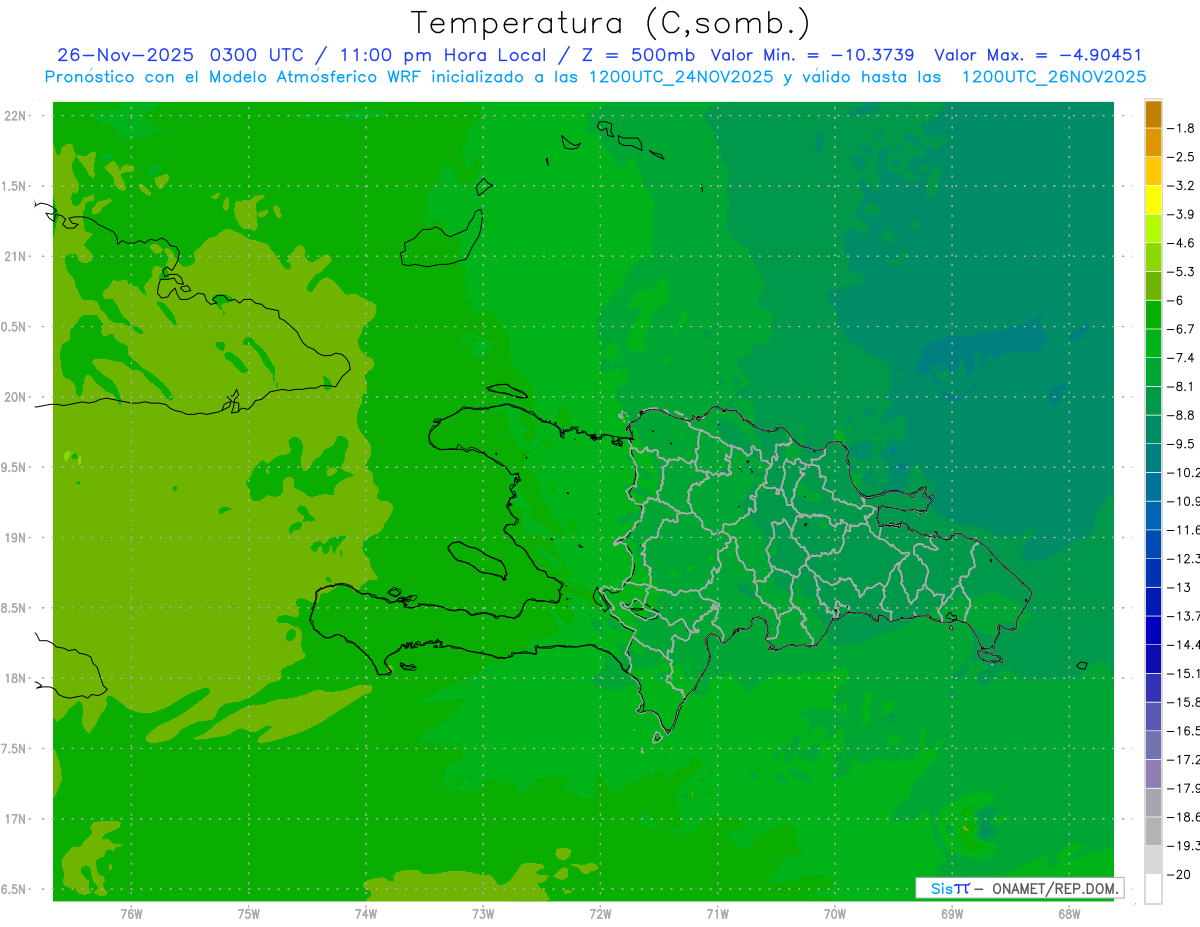
Task: Click the "75W" longitude label
Action: [x=249, y=913]
